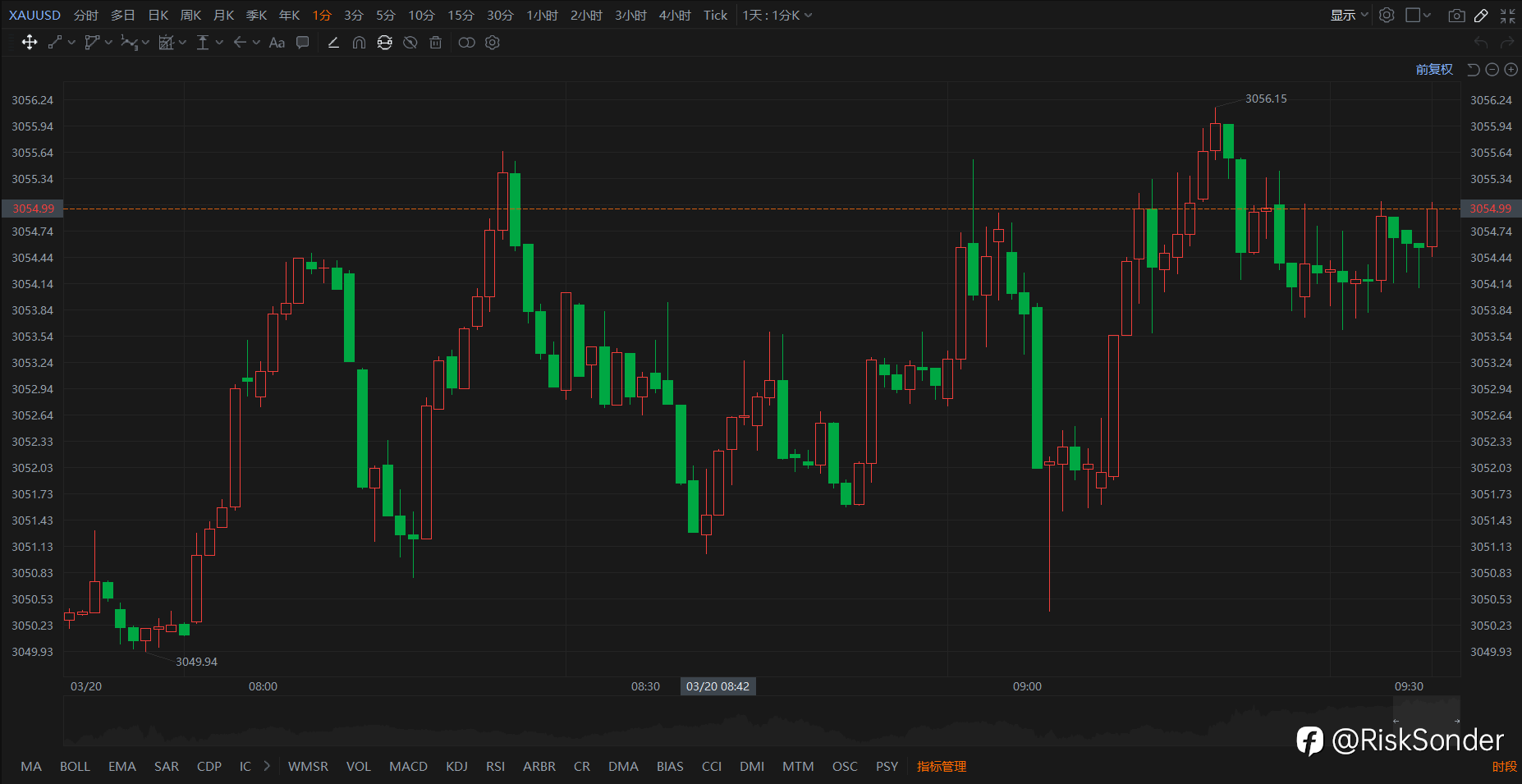Select the Tick timeframe
1522x784 pixels.
716,16
